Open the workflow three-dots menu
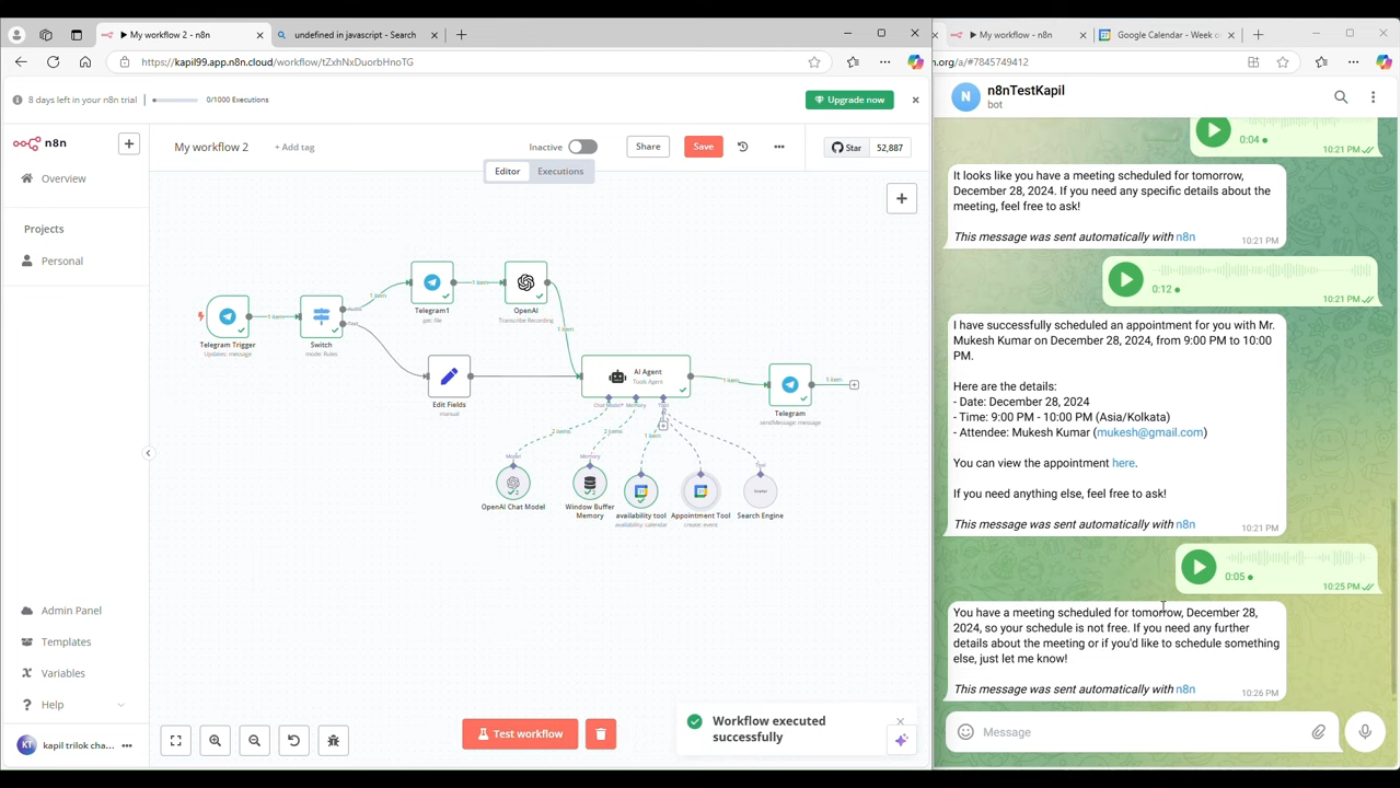This screenshot has height=788, width=1400. pyautogui.click(x=779, y=147)
